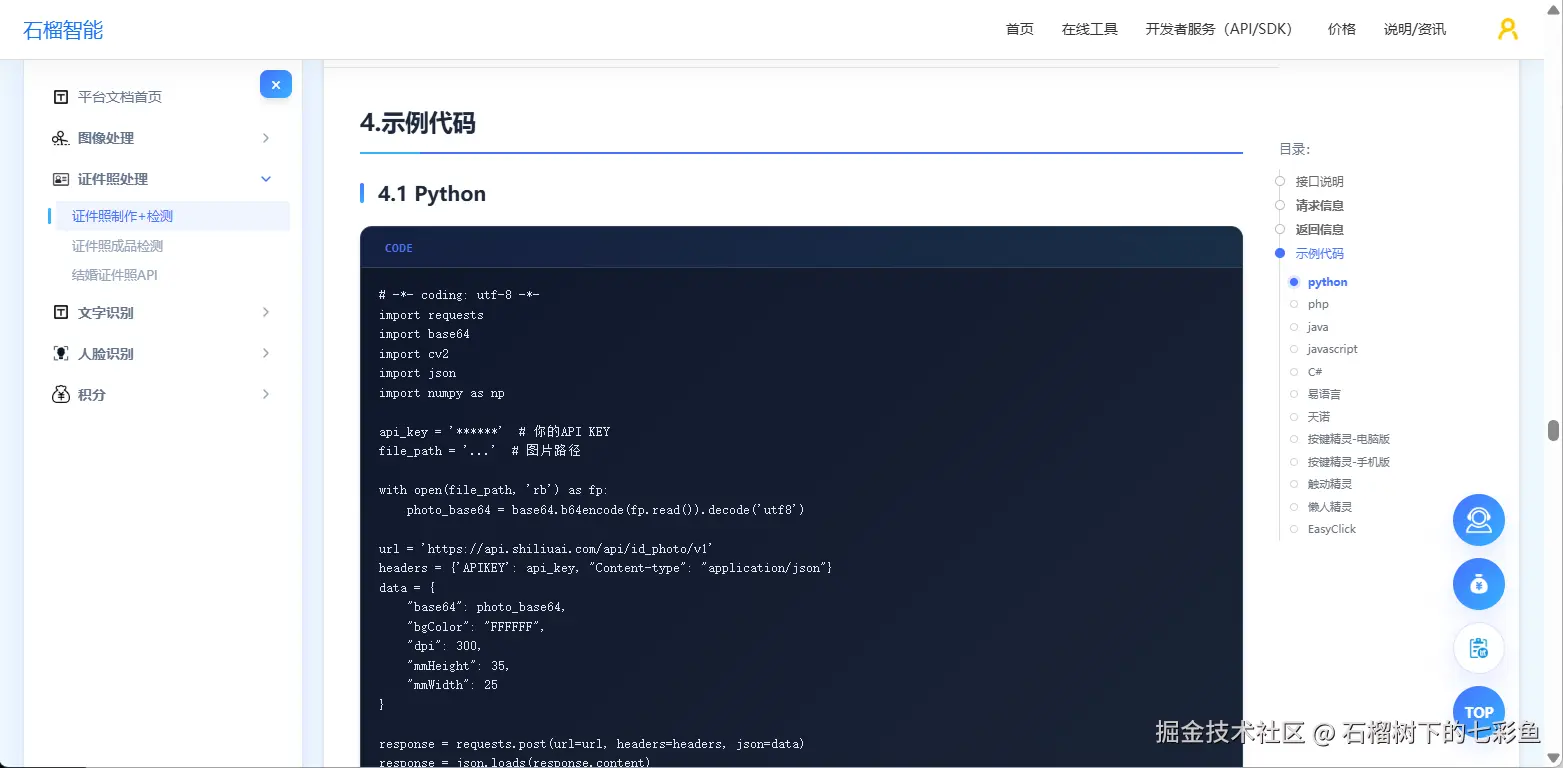The width and height of the screenshot is (1563, 768).
Task: Click the api_key assignment code line
Action: 494,432
